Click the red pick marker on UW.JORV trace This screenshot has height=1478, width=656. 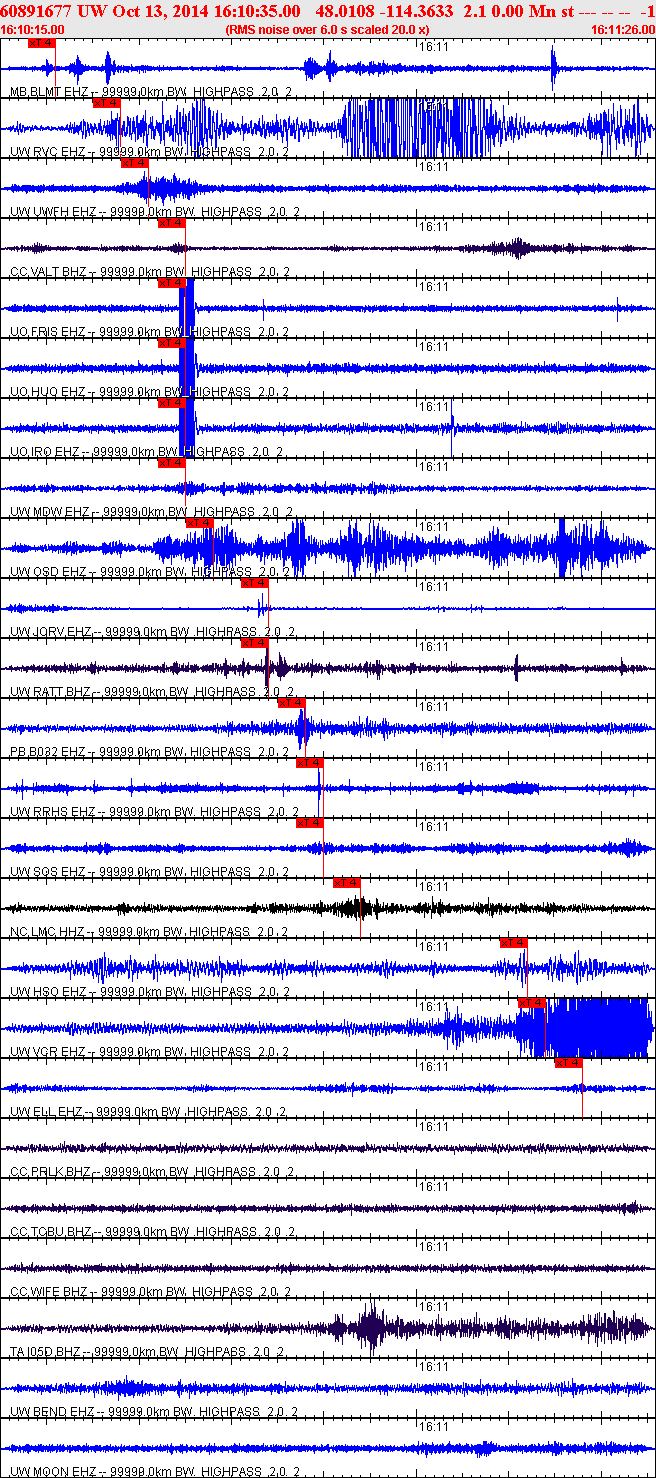pos(255,583)
